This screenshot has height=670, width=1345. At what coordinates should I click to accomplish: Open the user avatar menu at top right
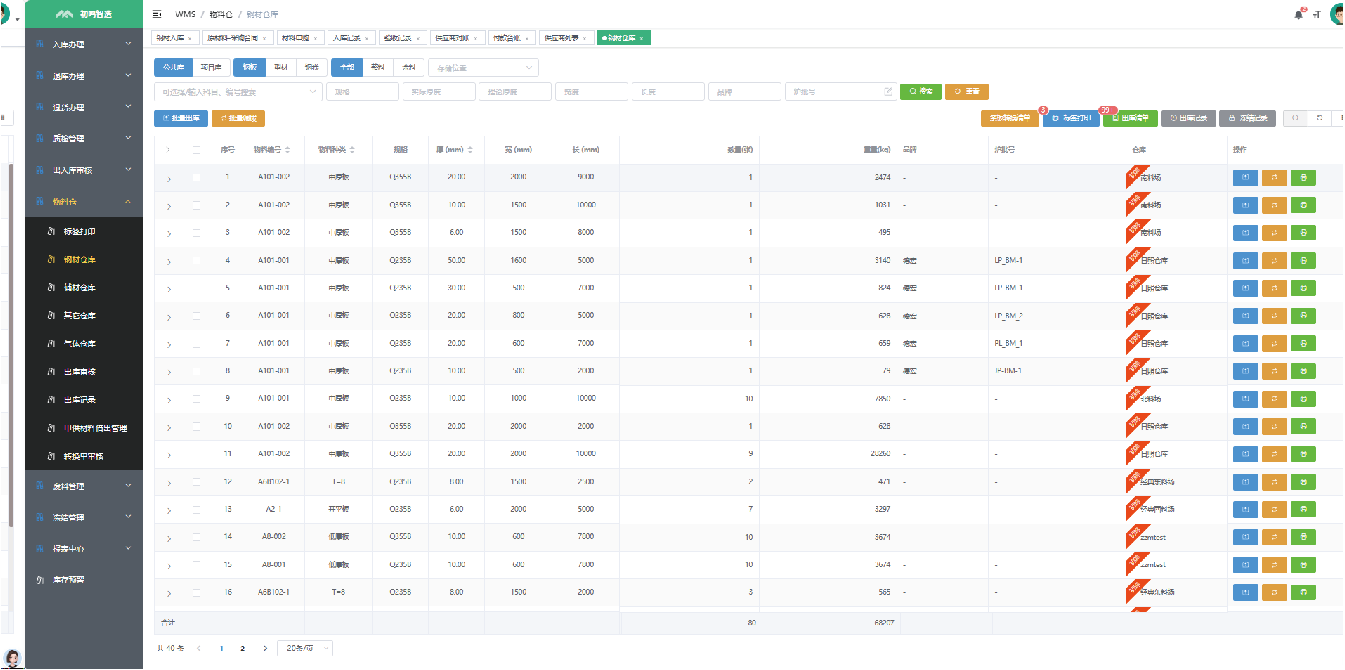click(1337, 15)
